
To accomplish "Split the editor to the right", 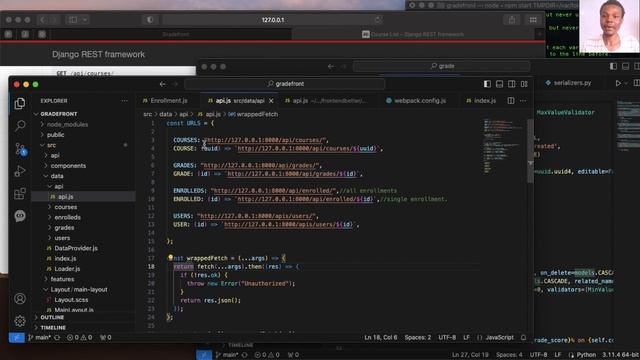I will coord(511,100).
